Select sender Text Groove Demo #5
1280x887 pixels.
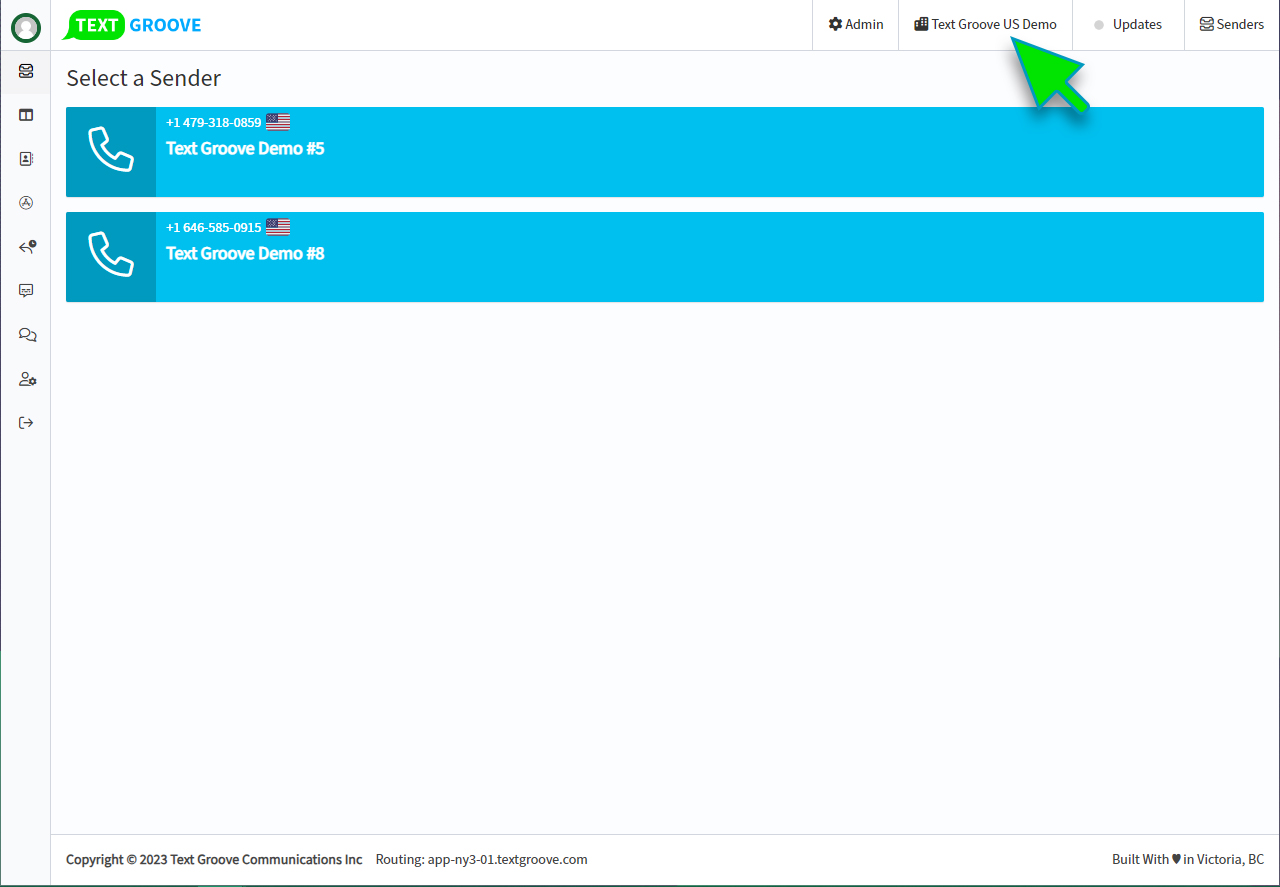tap(665, 152)
